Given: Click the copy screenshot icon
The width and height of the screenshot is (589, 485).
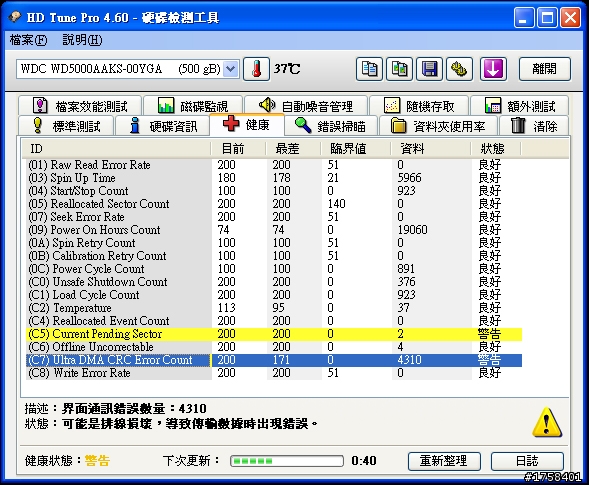Looking at the screenshot, I should coord(399,69).
